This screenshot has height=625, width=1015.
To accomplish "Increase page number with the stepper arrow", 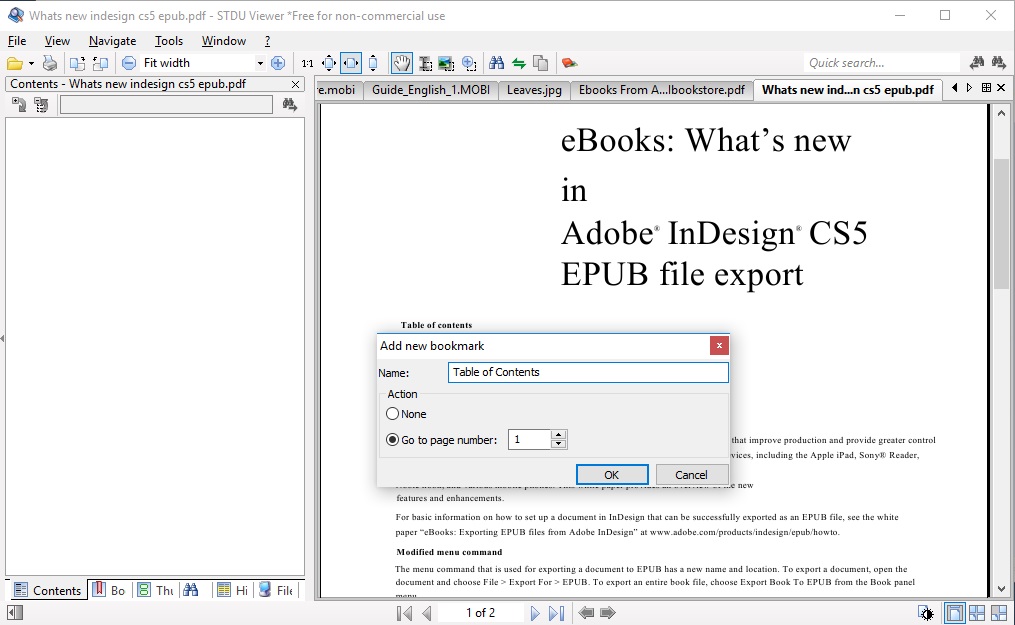I will pos(560,435).
